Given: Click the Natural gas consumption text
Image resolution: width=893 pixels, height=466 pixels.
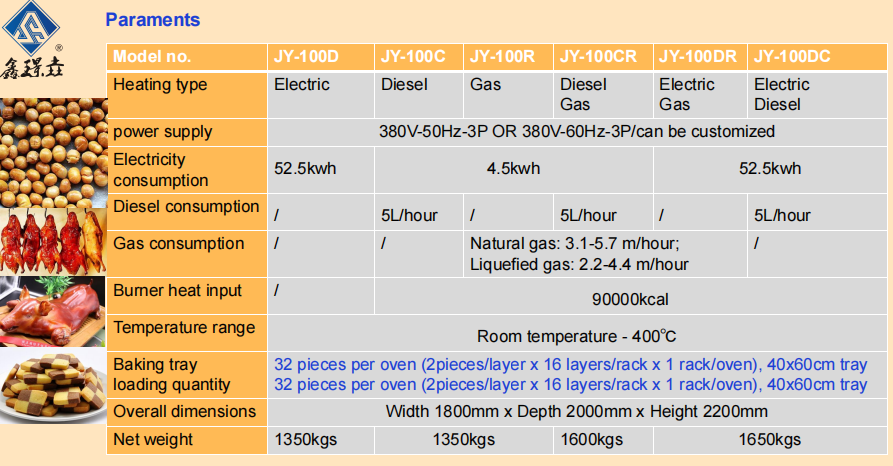Looking at the screenshot, I should point(575,244).
